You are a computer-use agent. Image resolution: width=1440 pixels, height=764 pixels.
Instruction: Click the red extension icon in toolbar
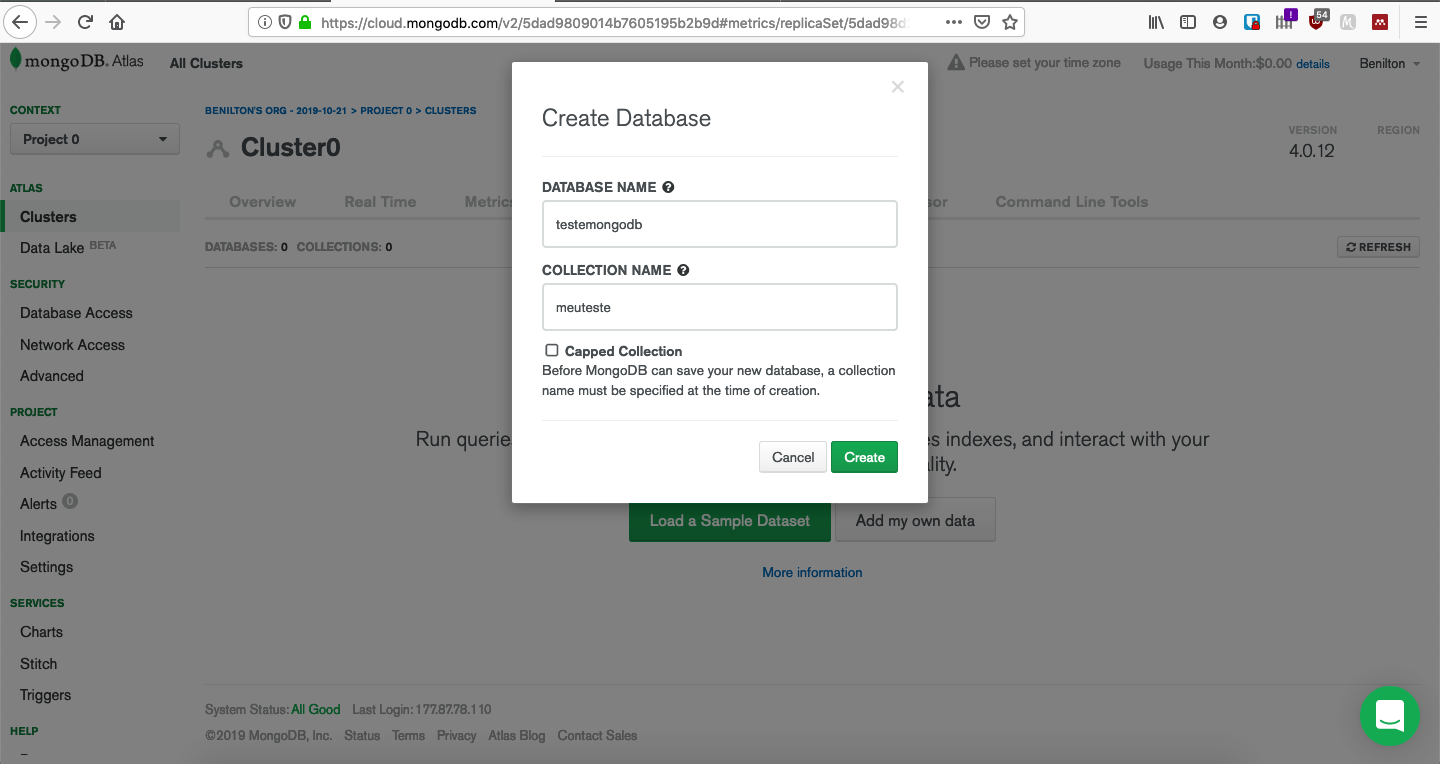click(1380, 21)
